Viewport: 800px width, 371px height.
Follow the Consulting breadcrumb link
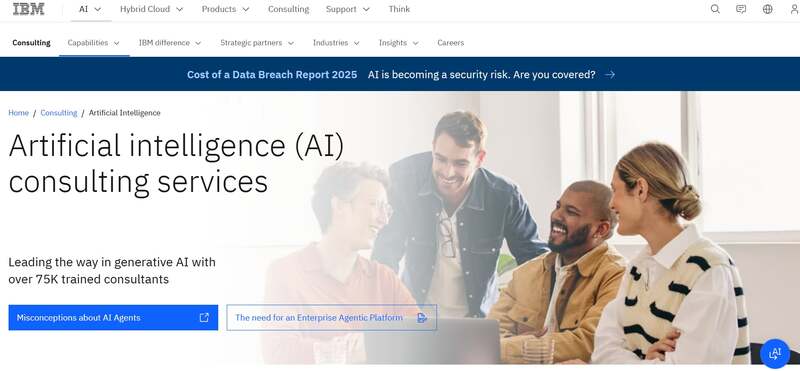point(59,113)
